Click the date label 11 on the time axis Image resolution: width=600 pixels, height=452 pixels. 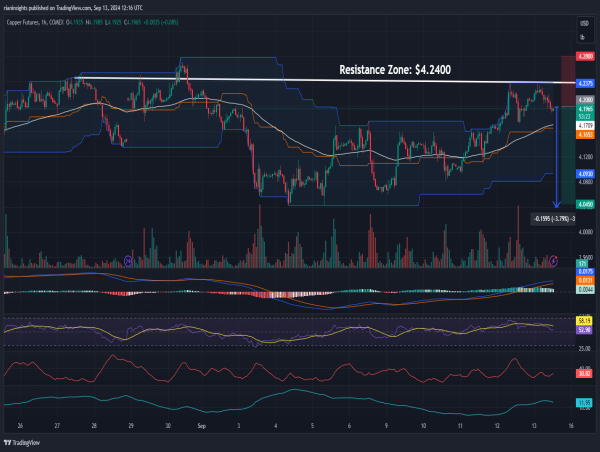pos(460,426)
